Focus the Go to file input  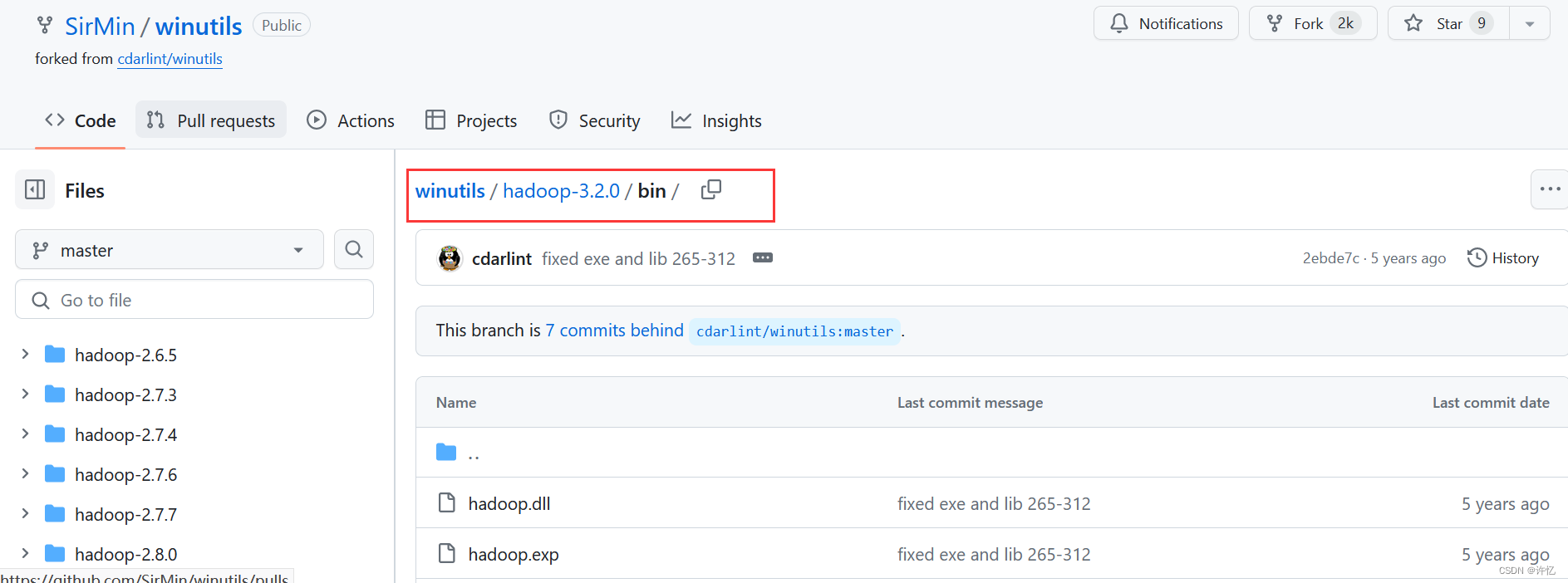194,300
